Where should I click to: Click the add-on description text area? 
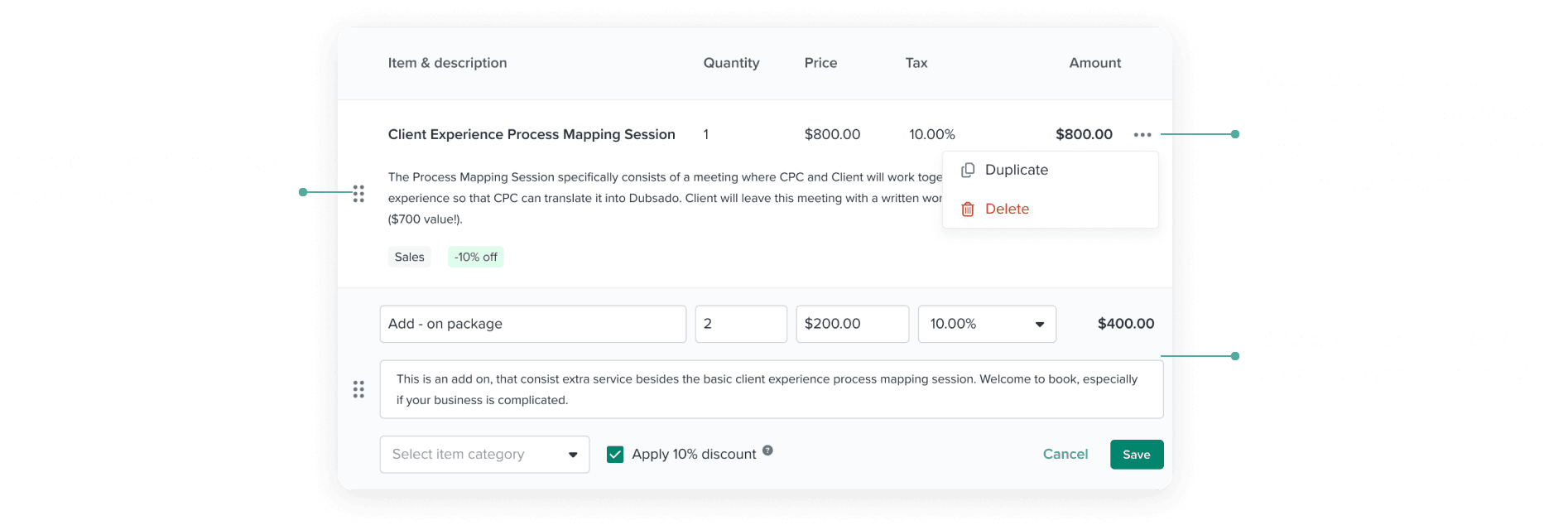click(x=770, y=388)
